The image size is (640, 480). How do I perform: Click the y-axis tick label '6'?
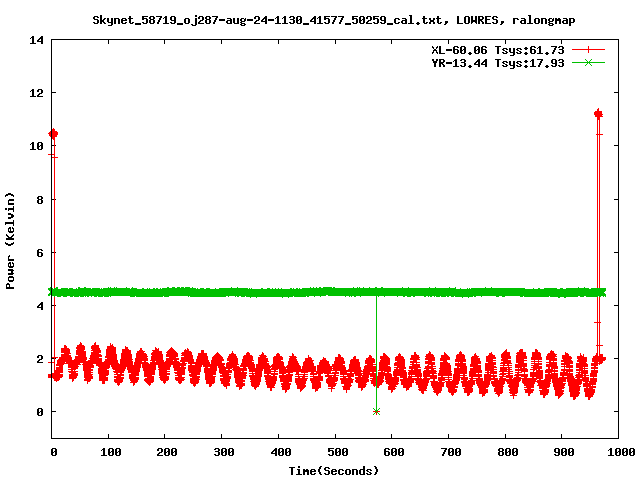point(40,253)
